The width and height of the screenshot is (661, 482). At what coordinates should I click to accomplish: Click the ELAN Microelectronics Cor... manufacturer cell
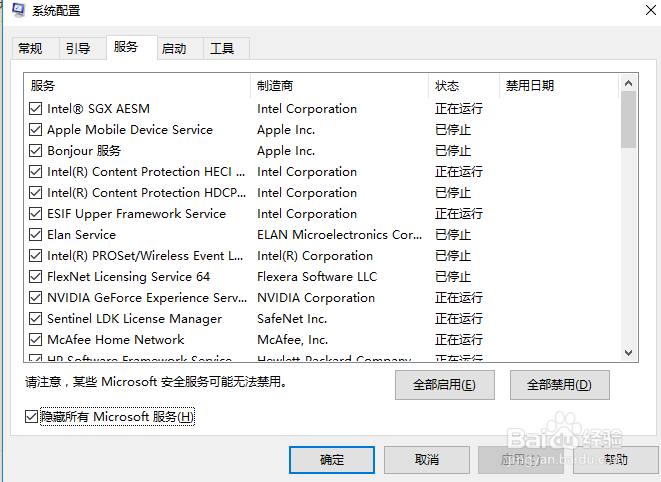[x=339, y=235]
